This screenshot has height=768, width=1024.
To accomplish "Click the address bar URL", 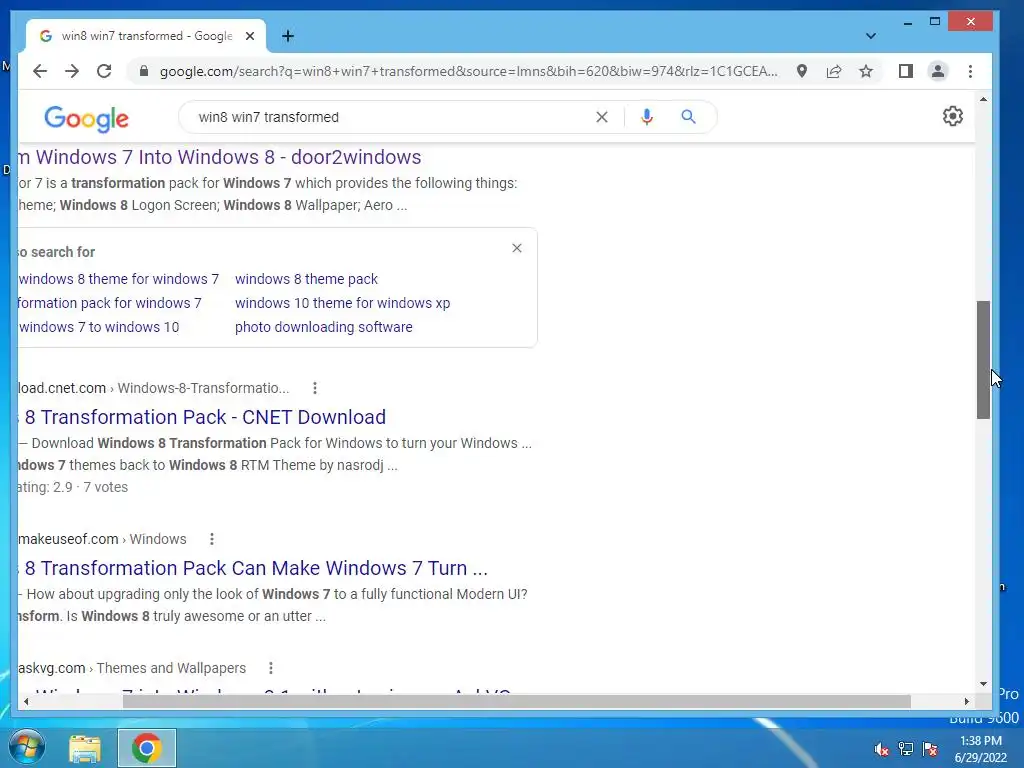I will [x=468, y=71].
